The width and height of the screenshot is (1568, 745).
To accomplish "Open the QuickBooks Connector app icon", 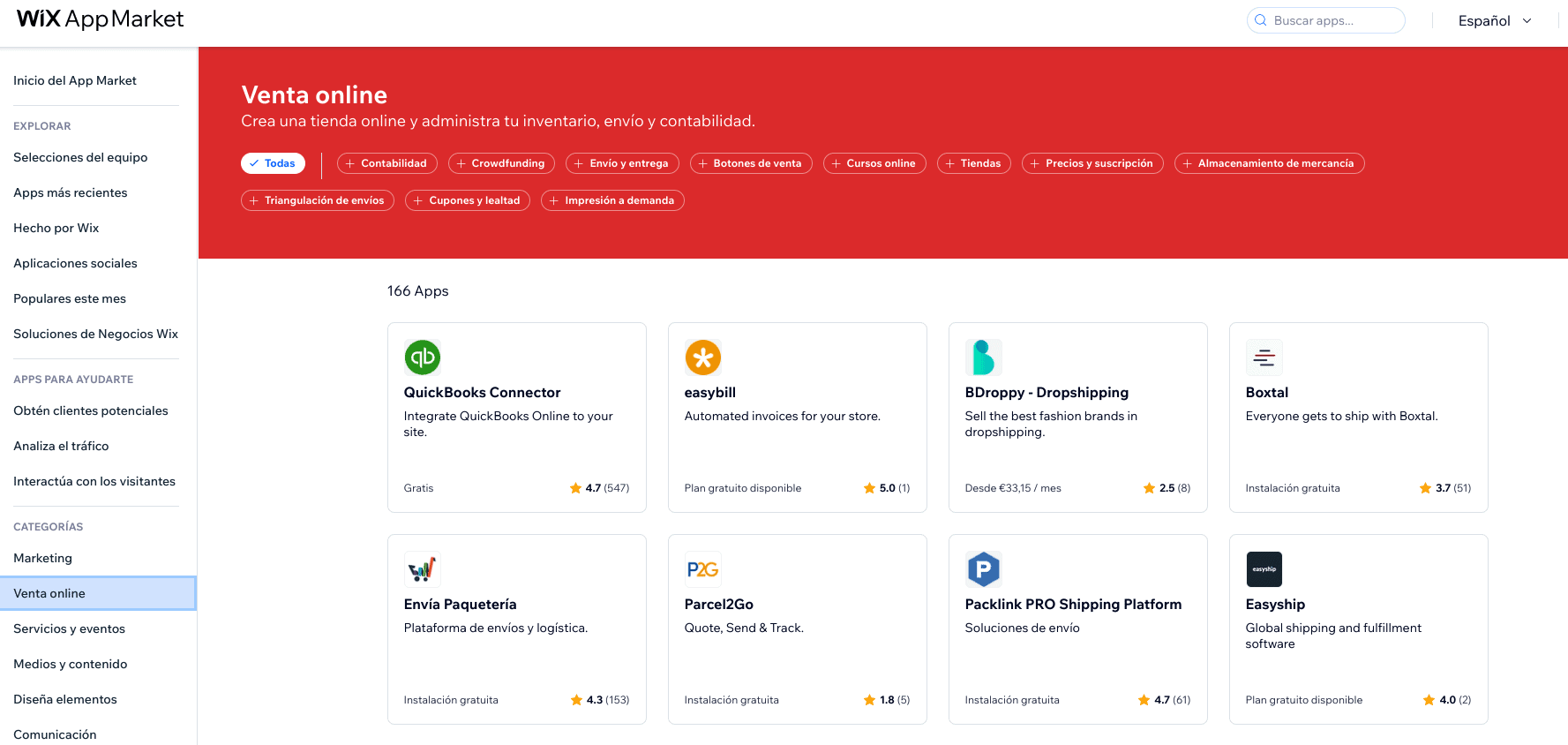I will [x=423, y=357].
